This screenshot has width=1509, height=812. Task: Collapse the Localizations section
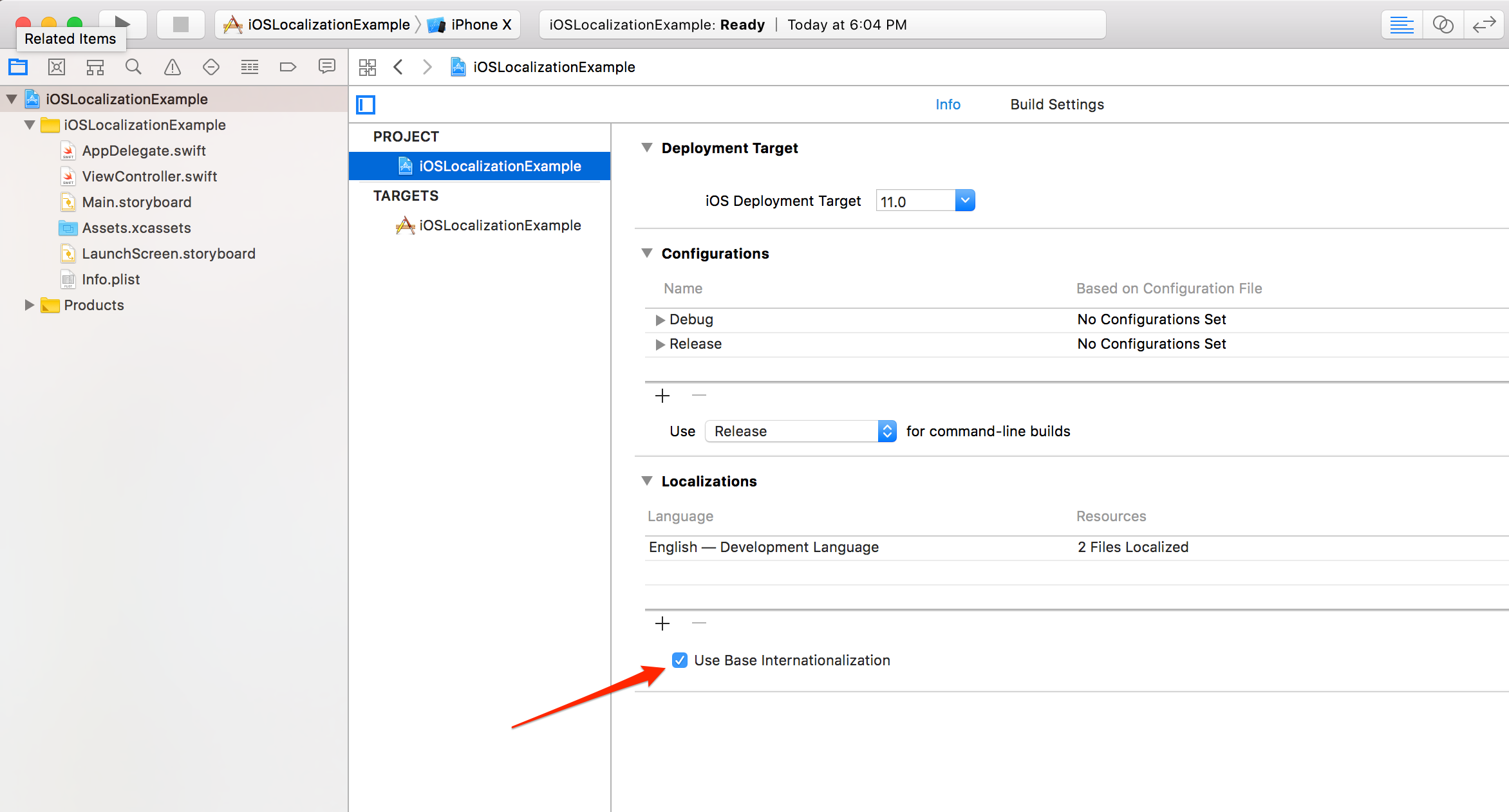coord(647,481)
